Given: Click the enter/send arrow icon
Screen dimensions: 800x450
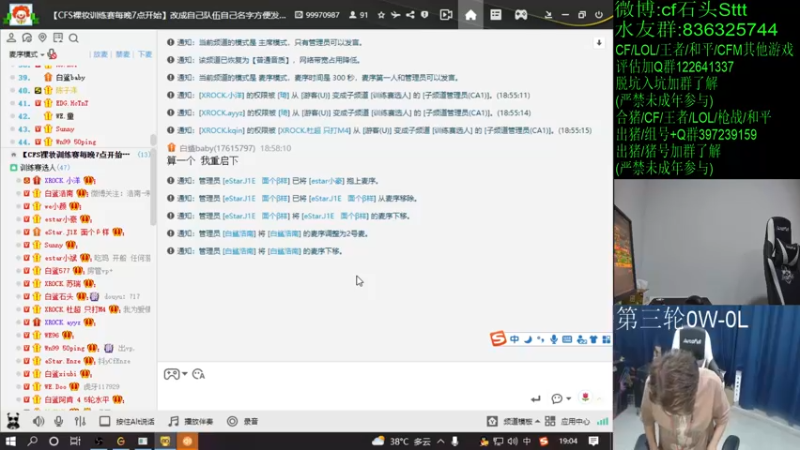Looking at the screenshot, I should [535, 398].
